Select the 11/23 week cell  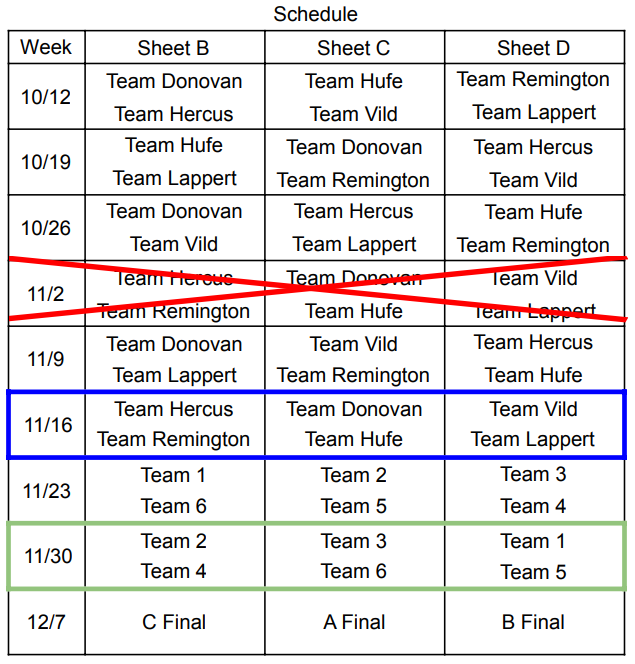[x=46, y=491]
